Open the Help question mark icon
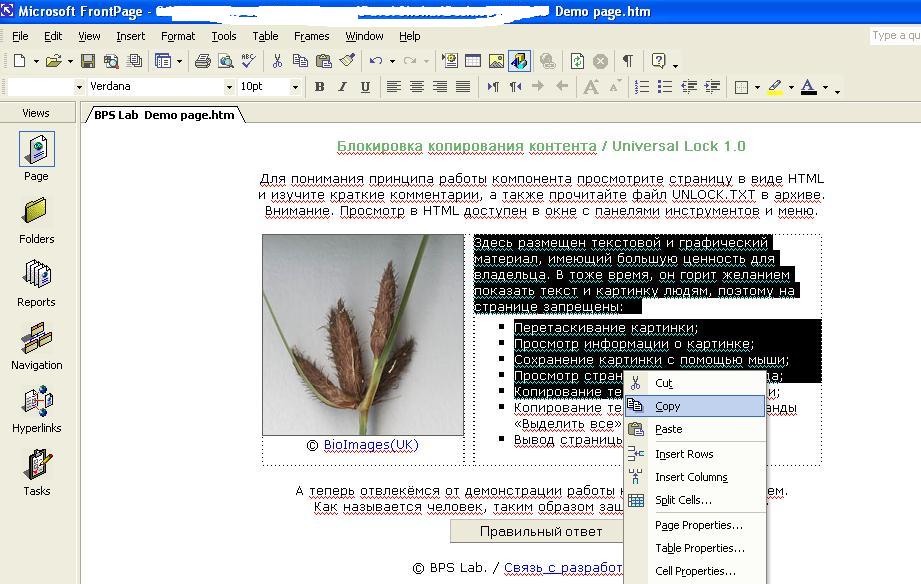 pos(658,61)
